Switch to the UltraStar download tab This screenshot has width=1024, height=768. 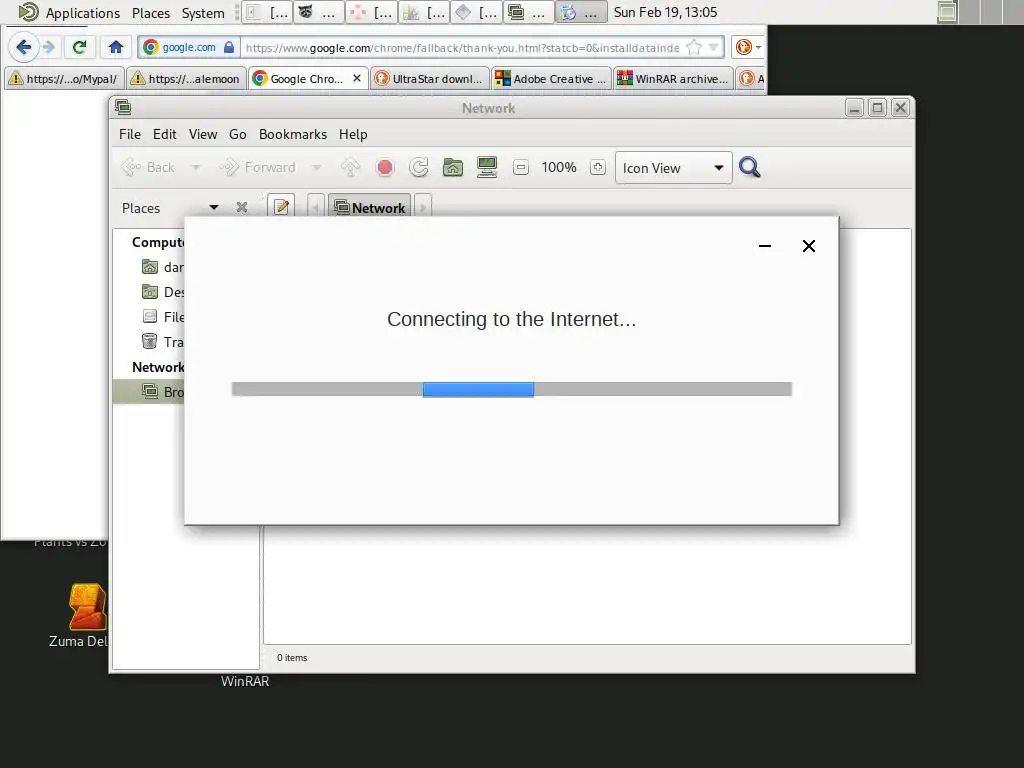430,79
